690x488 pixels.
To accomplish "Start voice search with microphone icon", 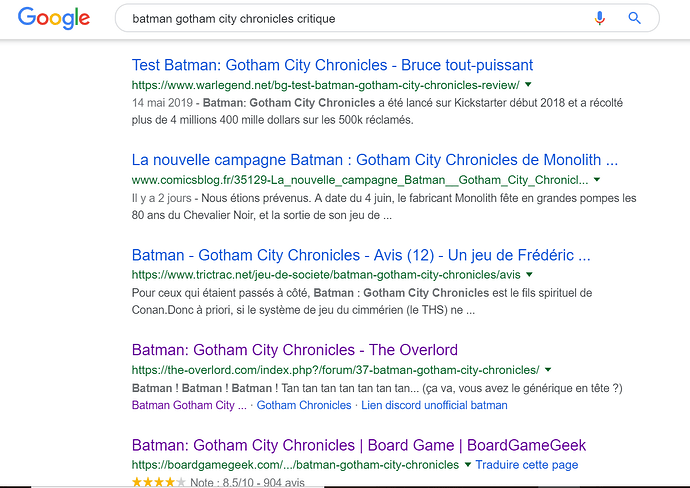I will (600, 18).
